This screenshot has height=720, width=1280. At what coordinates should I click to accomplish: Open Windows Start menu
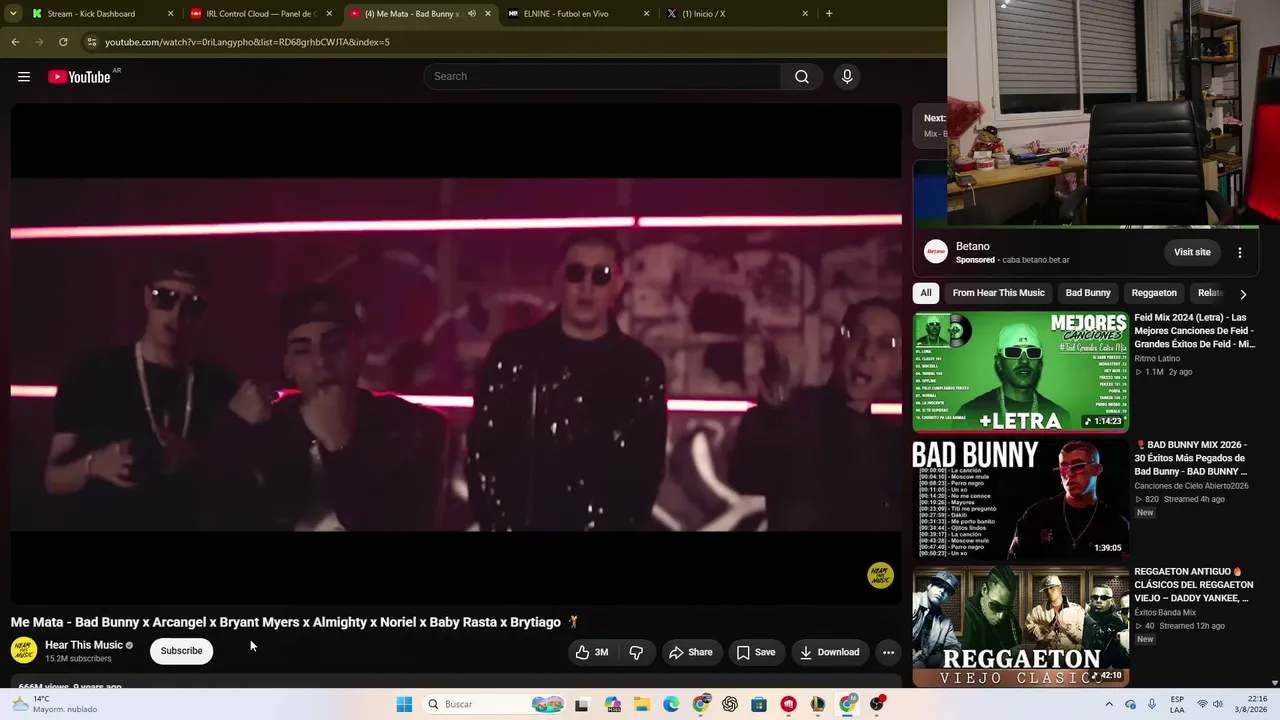[x=404, y=704]
